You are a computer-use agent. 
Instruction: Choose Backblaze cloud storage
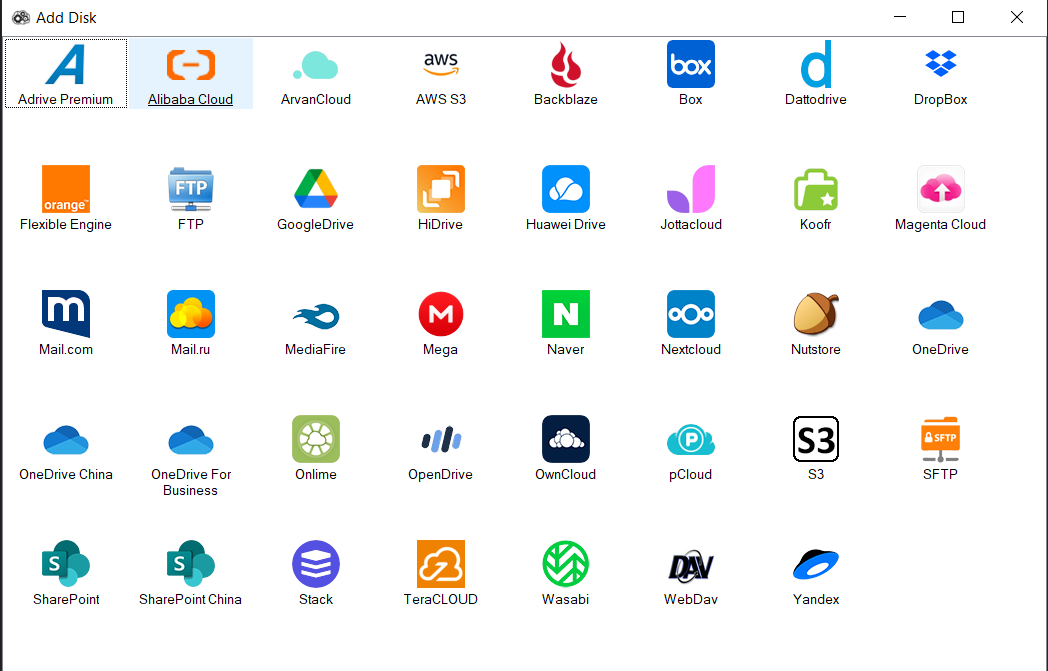(565, 72)
